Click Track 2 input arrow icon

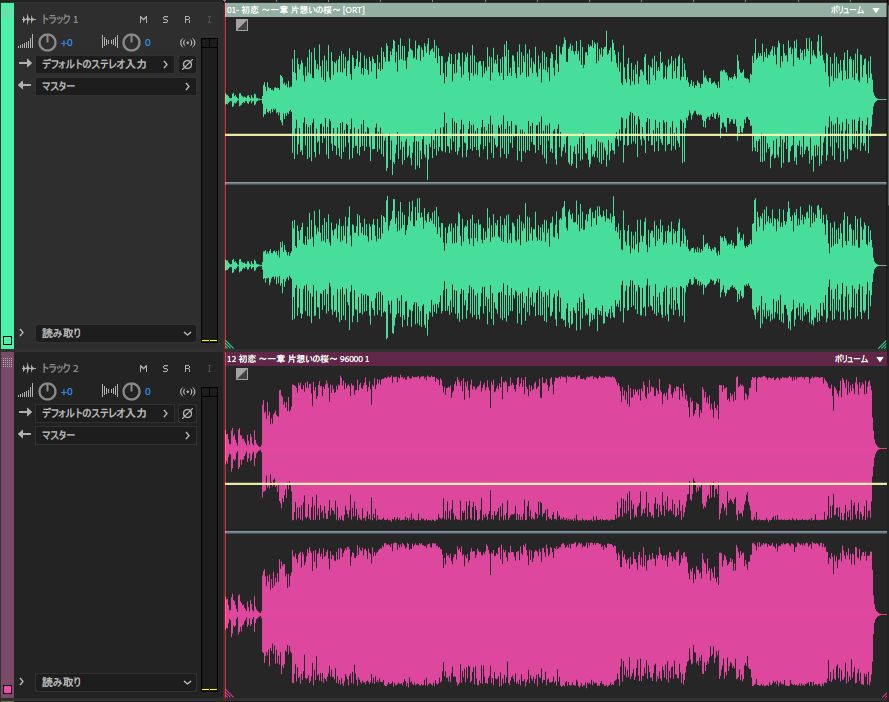pyautogui.click(x=25, y=413)
